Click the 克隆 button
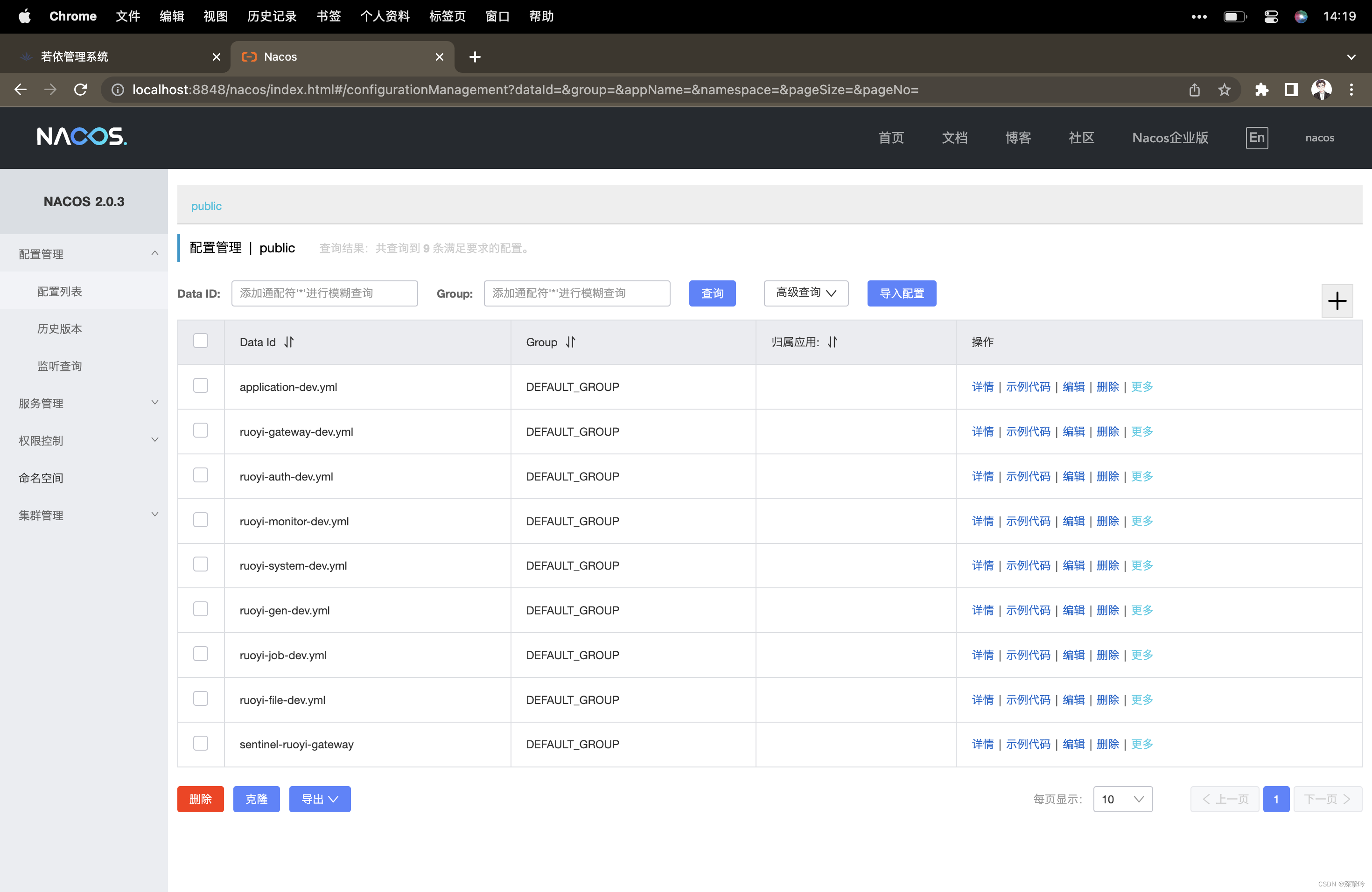The width and height of the screenshot is (1372, 892). 256,799
